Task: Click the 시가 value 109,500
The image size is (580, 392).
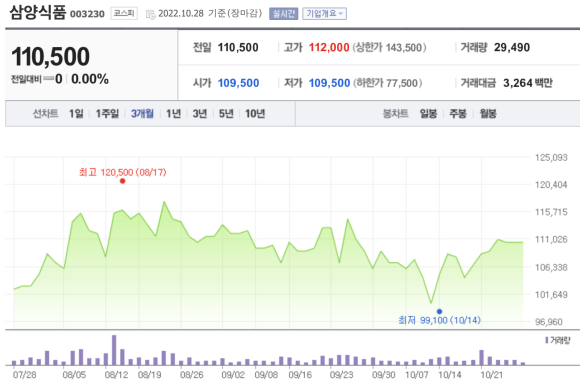Action: pos(238,83)
